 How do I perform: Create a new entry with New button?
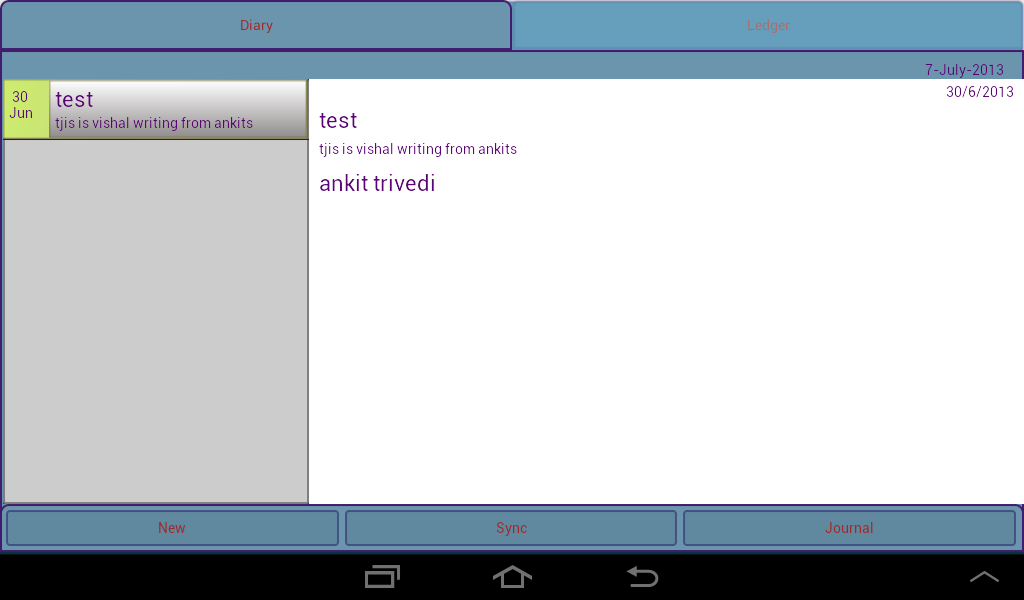pyautogui.click(x=171, y=528)
